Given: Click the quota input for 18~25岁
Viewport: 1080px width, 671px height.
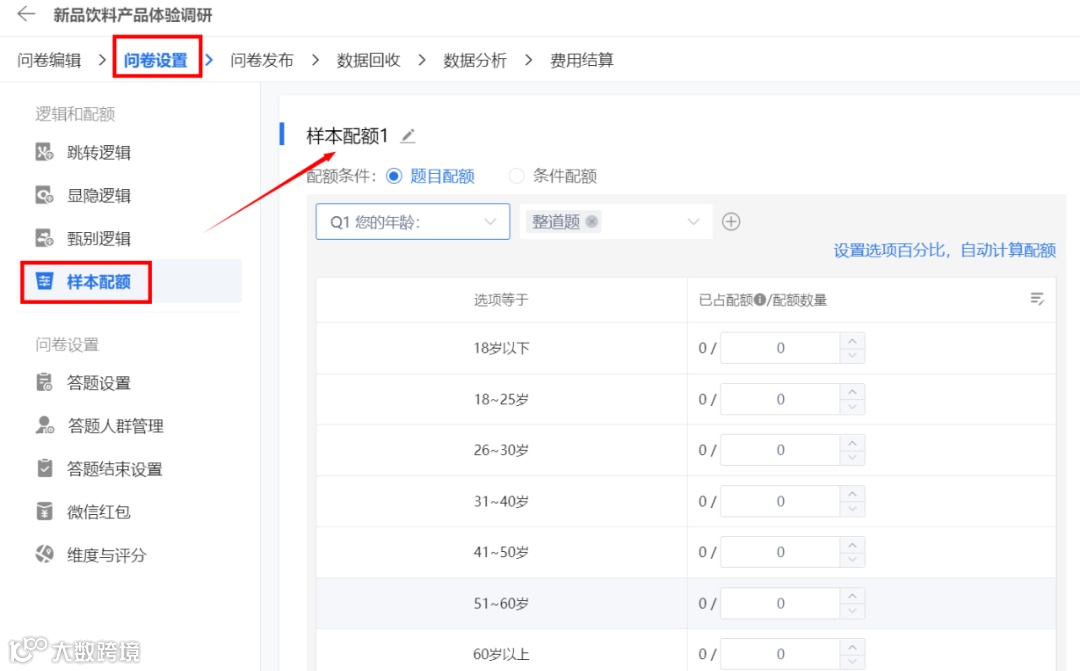Looking at the screenshot, I should [780, 399].
